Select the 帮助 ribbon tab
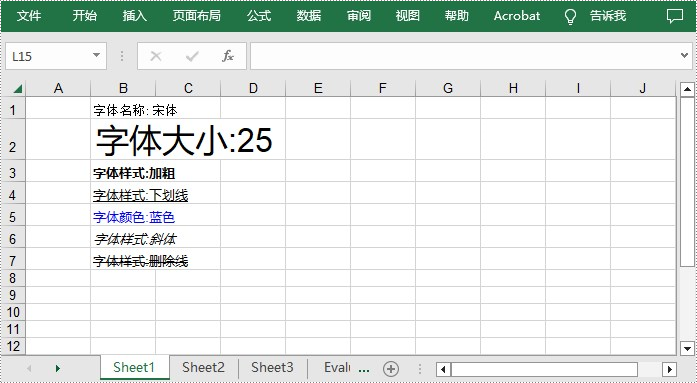Viewport: 697px width, 383px height. pyautogui.click(x=457, y=16)
